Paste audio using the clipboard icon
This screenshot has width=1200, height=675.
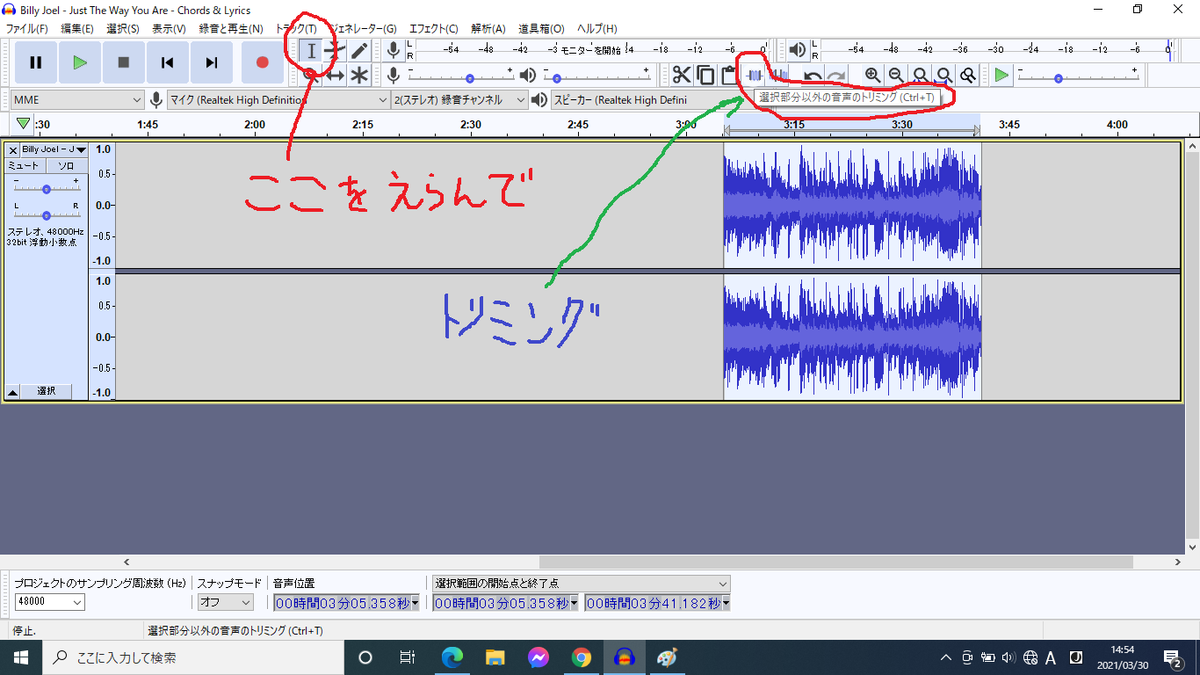[x=728, y=75]
